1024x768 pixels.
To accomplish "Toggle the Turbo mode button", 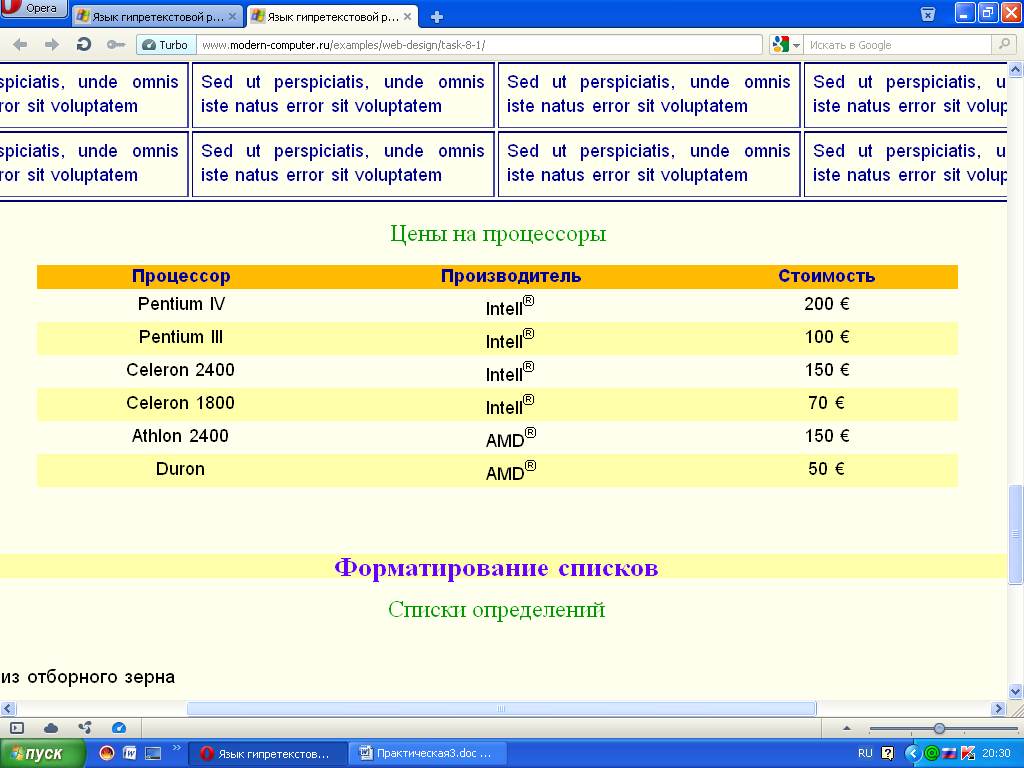I will pyautogui.click(x=166, y=44).
